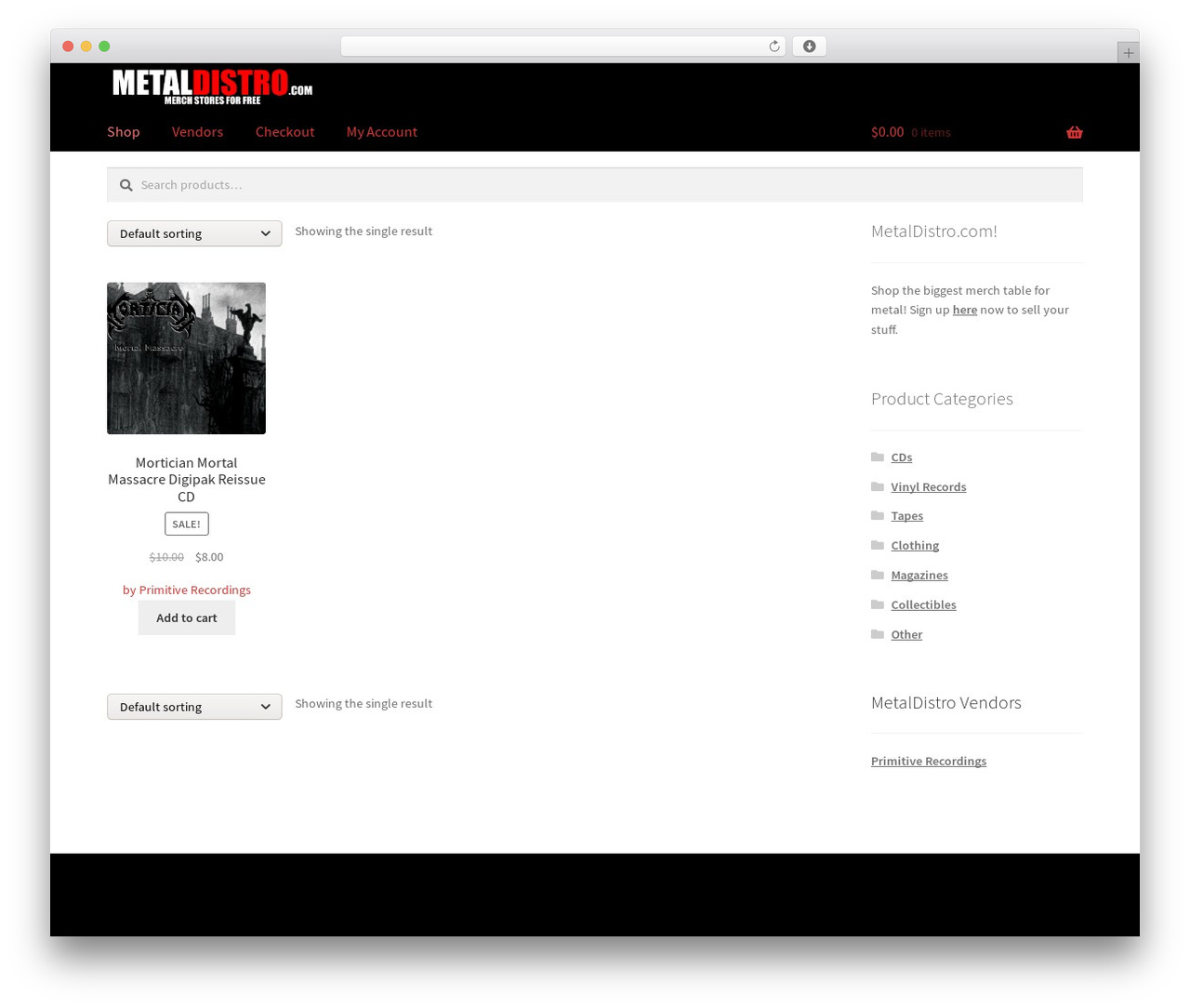The height and width of the screenshot is (1008, 1190).
Task: Open the Vendors menu item
Action: (x=197, y=132)
